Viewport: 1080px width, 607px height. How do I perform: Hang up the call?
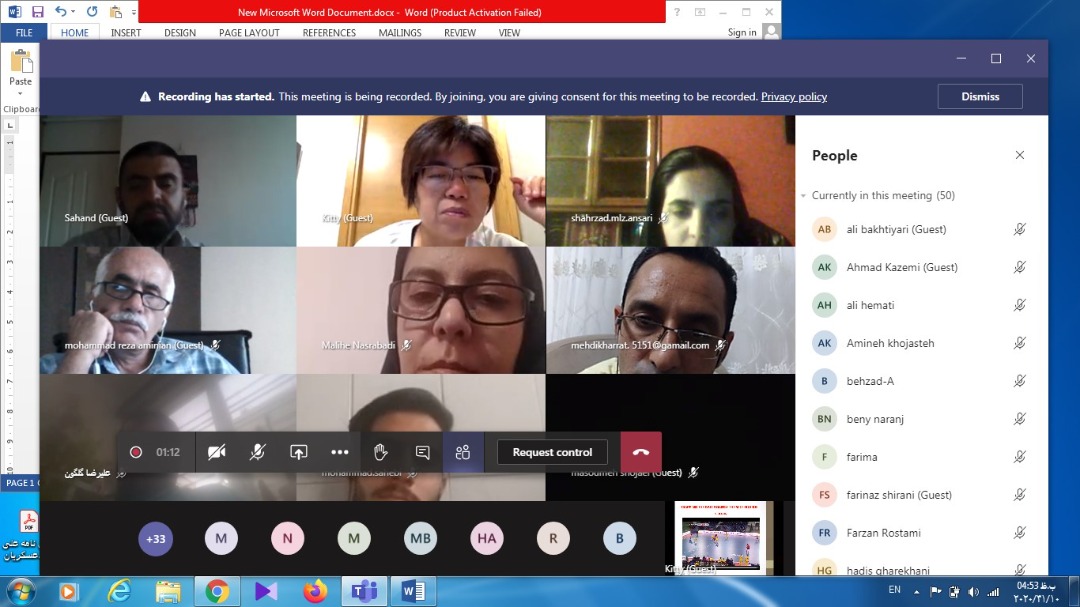(x=641, y=452)
